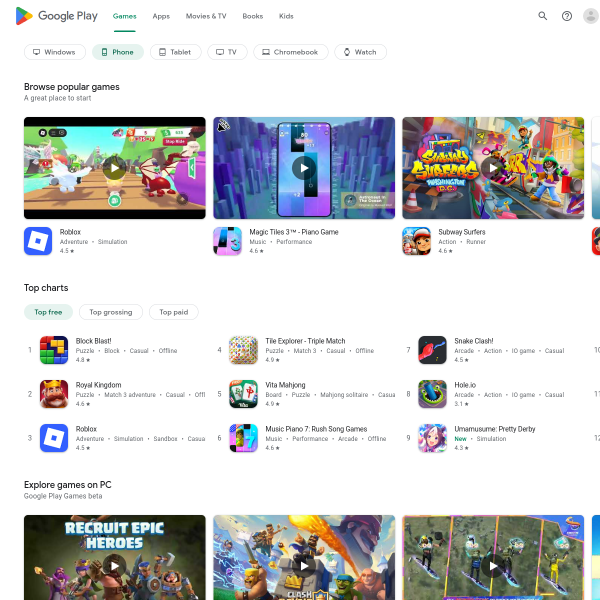
Task: Open Music Piano 7: Rush Song Games
Action: tap(316, 429)
